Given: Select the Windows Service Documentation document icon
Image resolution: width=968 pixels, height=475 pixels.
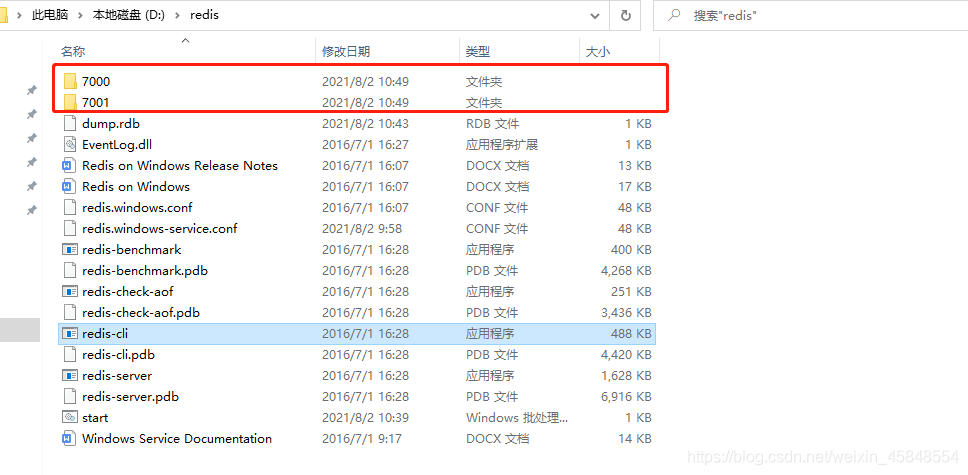Looking at the screenshot, I should [70, 438].
